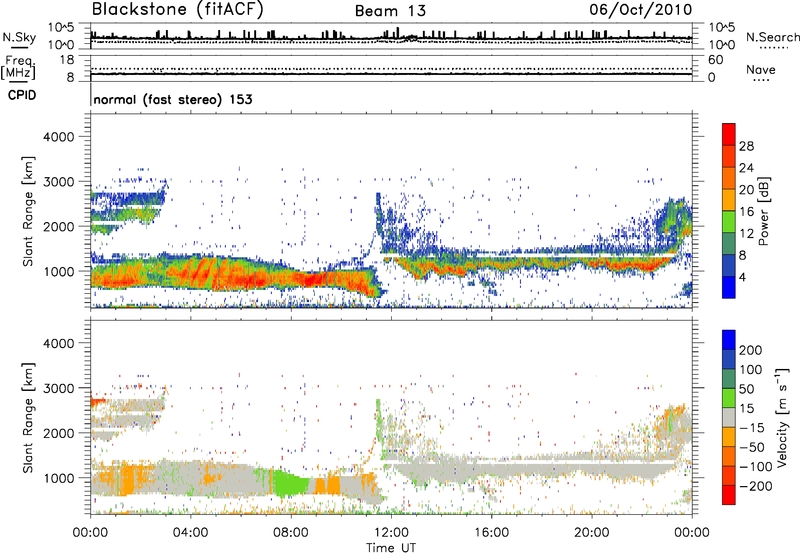Click 'normal (fast stereo) 153' text
Screen dimensions: 800x554
[173, 99]
